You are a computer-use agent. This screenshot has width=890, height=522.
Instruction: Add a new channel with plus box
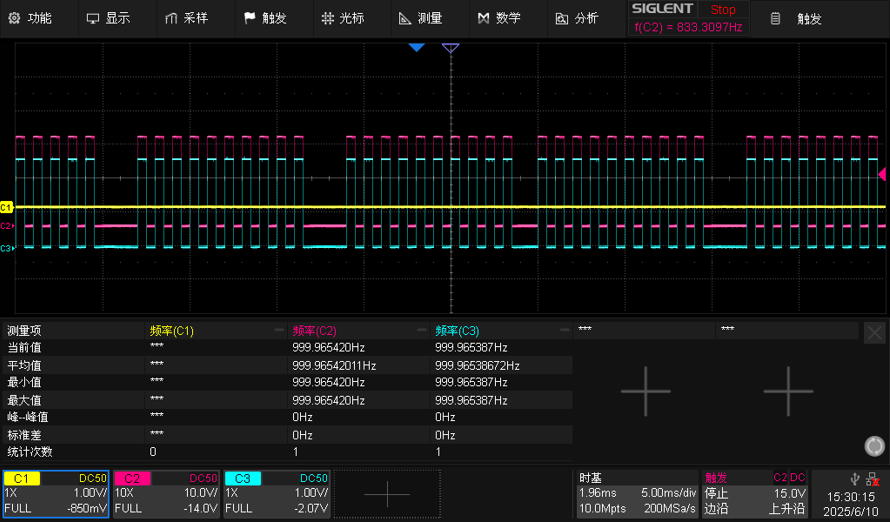tap(387, 494)
